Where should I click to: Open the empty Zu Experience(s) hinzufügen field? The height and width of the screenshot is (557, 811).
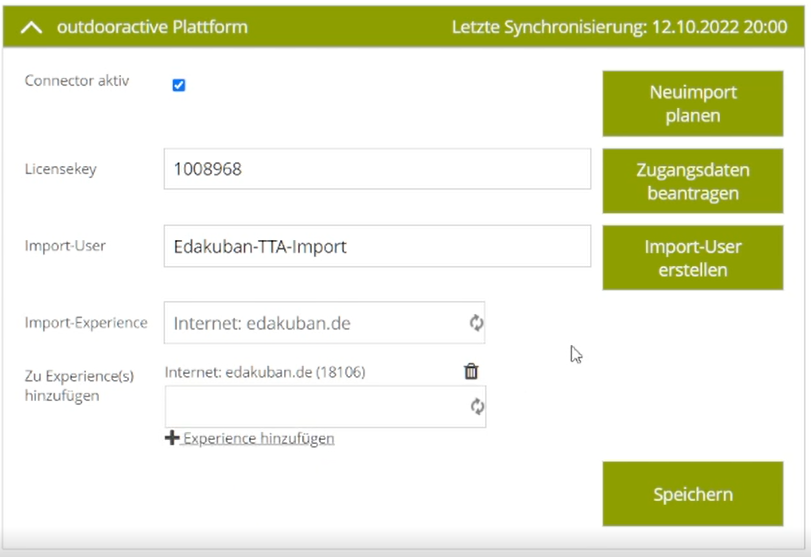(315, 407)
